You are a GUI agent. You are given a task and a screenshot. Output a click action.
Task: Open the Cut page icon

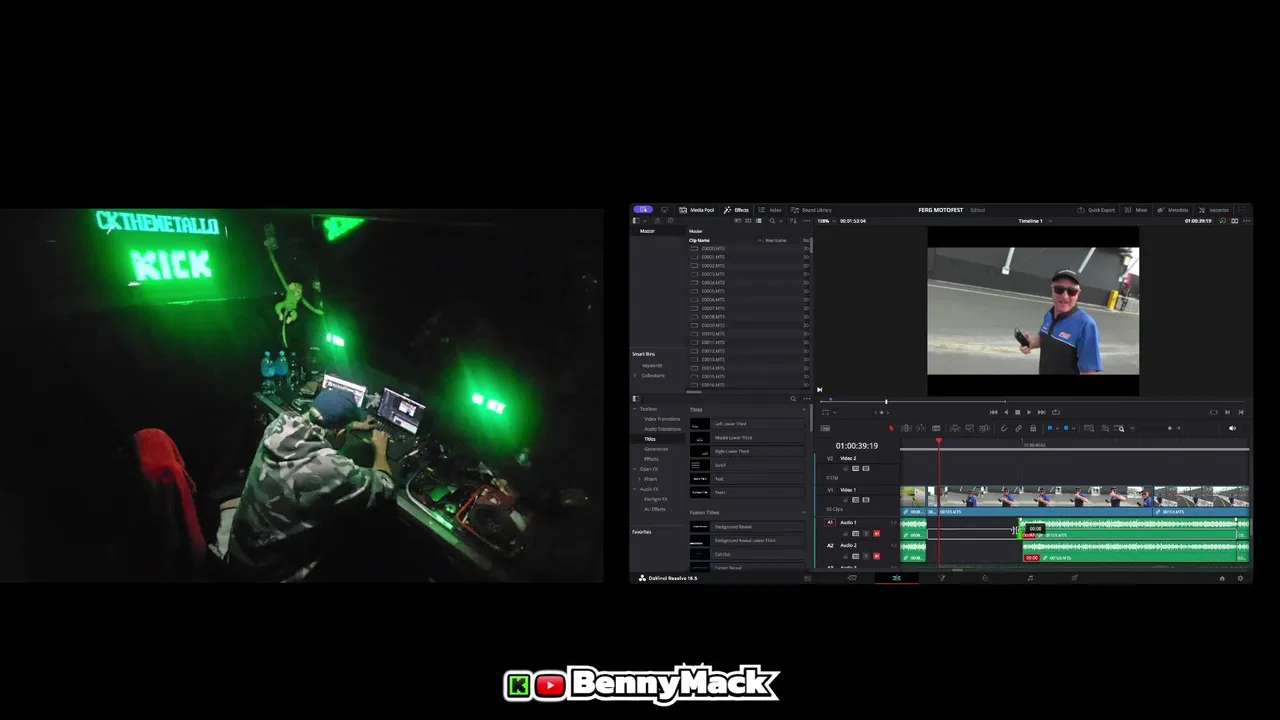point(852,578)
